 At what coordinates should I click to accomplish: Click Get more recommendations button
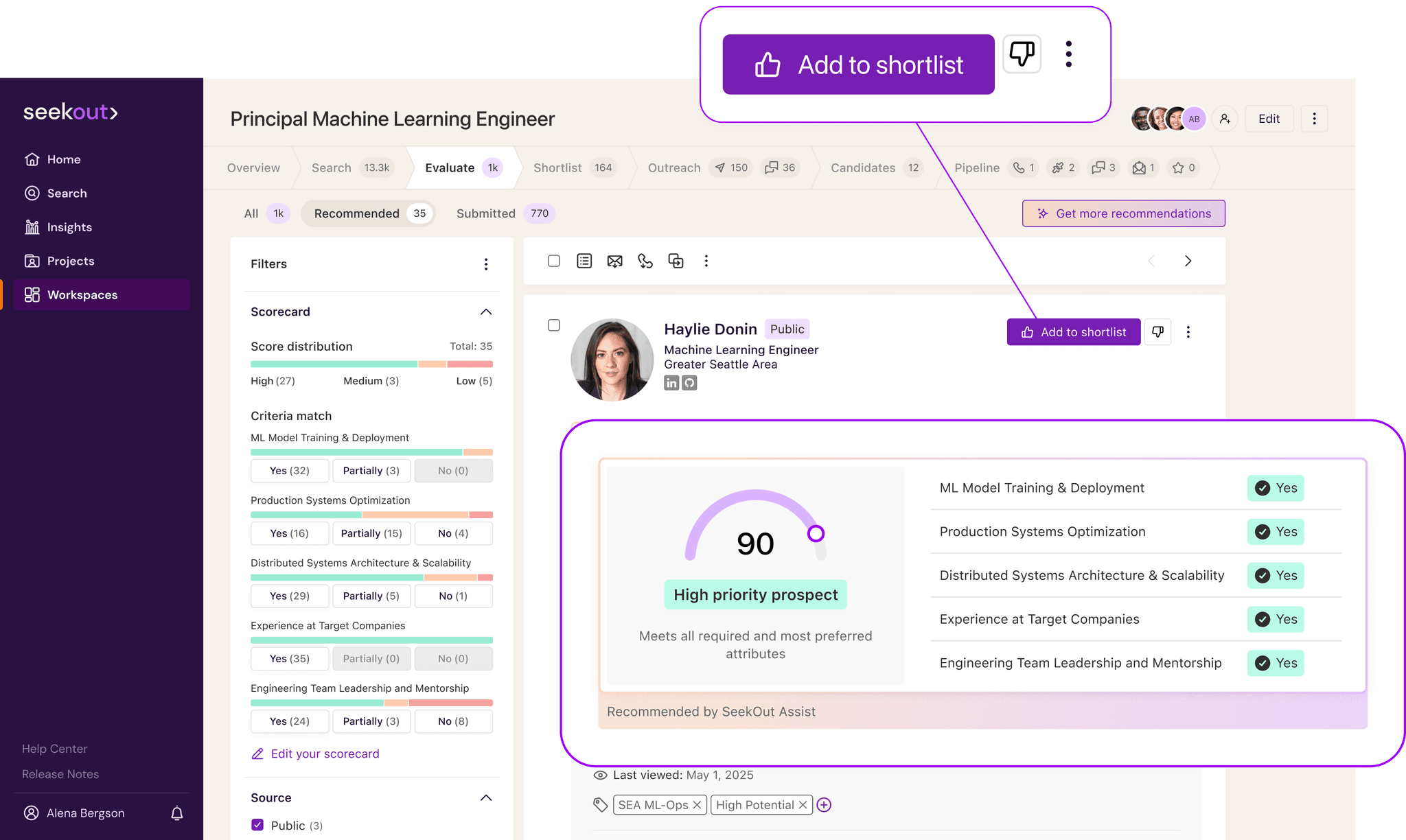(x=1123, y=213)
